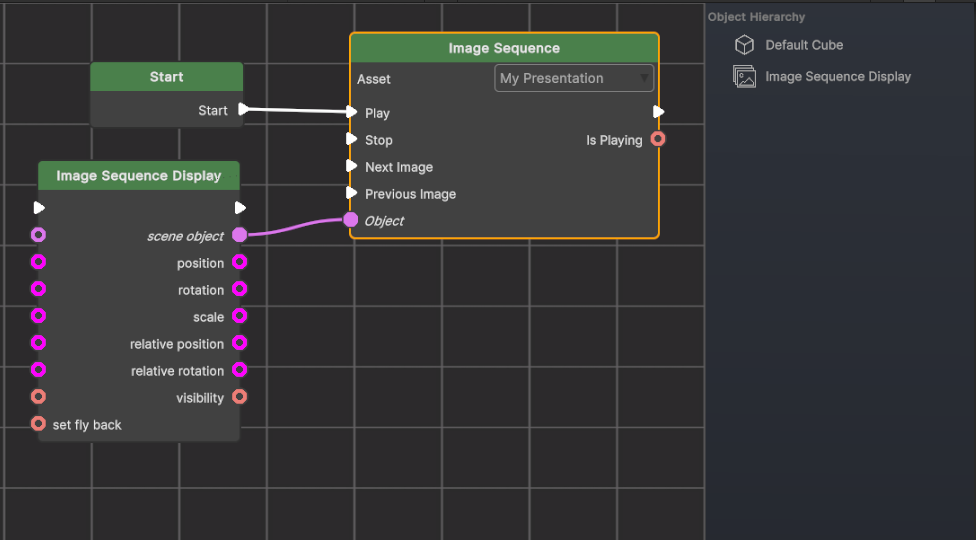Click the scale input port
This screenshot has height=540, width=976.
(39, 315)
